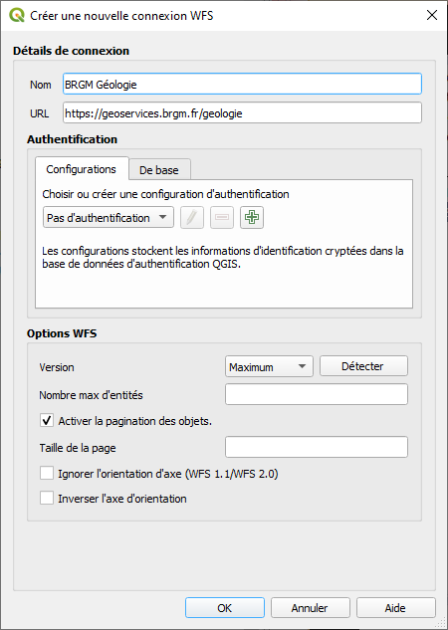Click the Annuler button
This screenshot has height=630, width=448.
[x=310, y=608]
